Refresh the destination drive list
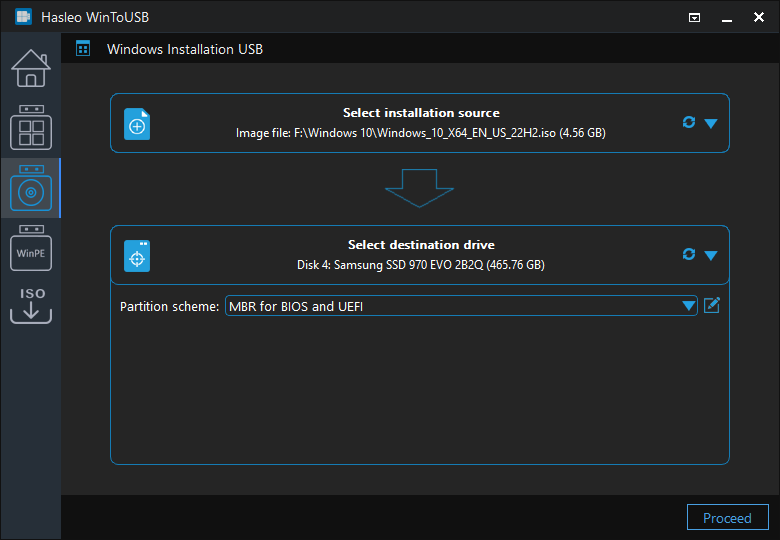This screenshot has width=780, height=540. point(689,254)
